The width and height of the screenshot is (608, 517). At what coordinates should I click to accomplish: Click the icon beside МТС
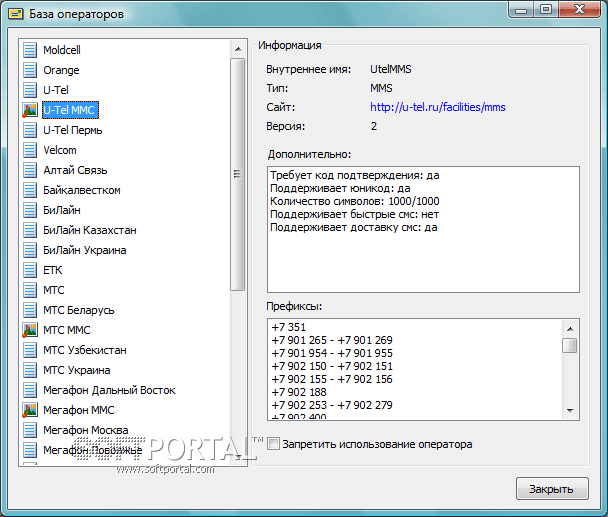30,290
